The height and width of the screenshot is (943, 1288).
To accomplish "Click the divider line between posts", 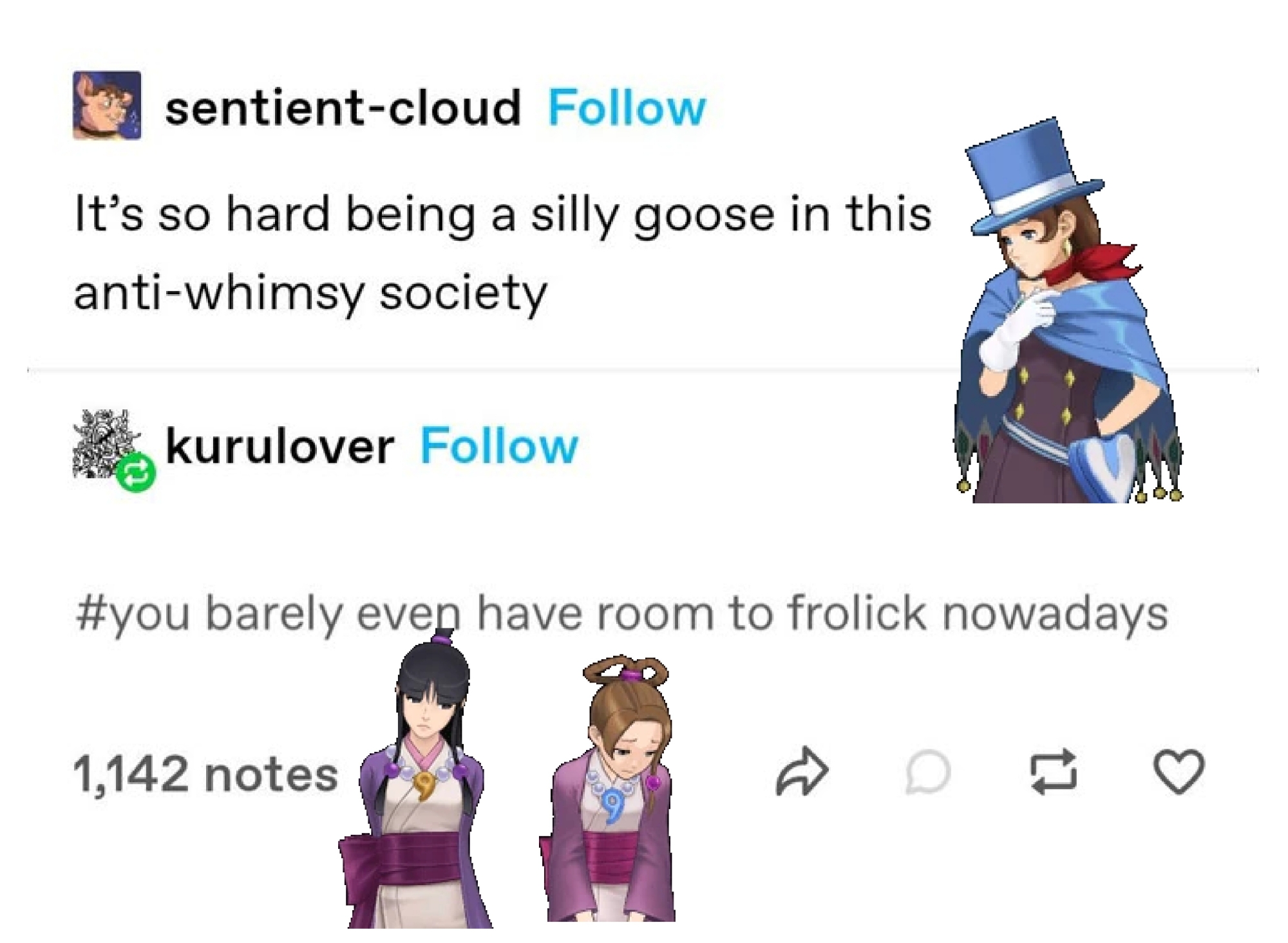I will click(489, 371).
